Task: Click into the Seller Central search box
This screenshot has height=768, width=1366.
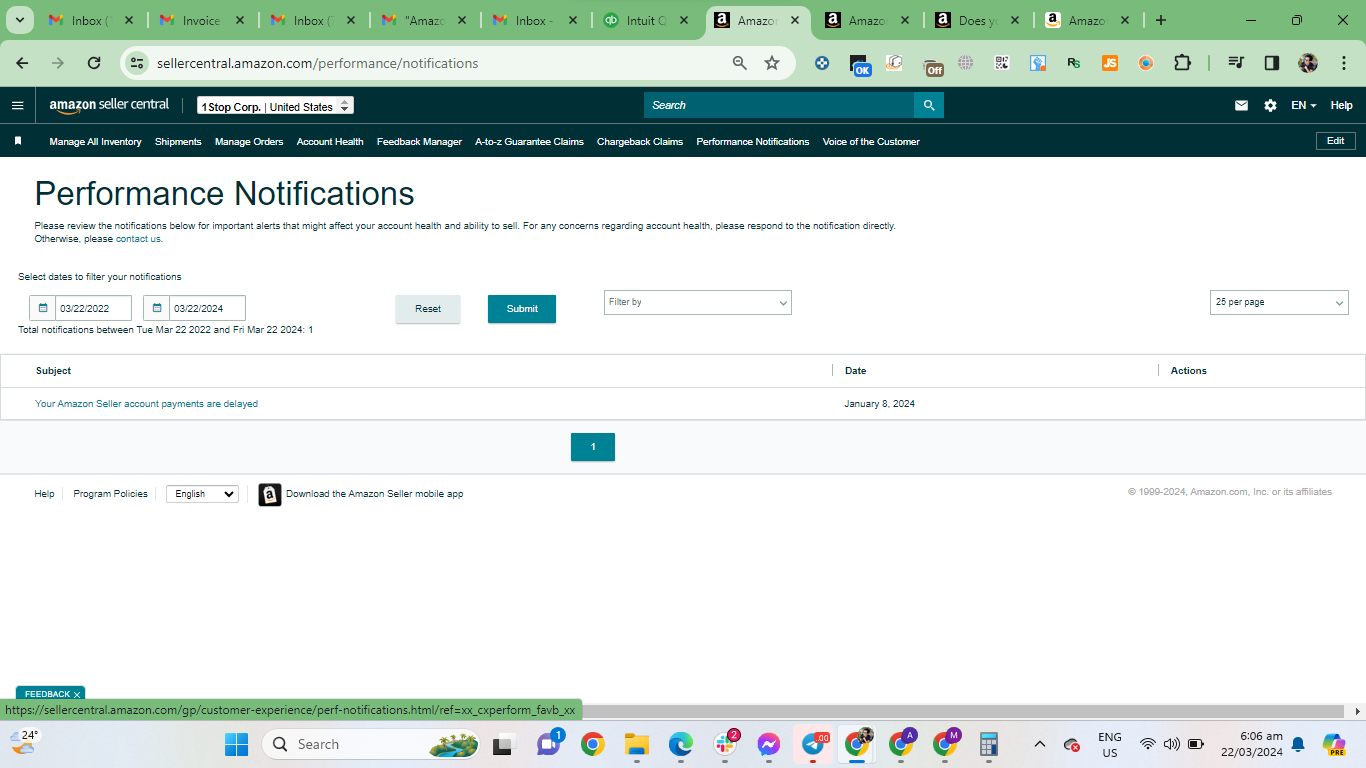Action: 779,105
